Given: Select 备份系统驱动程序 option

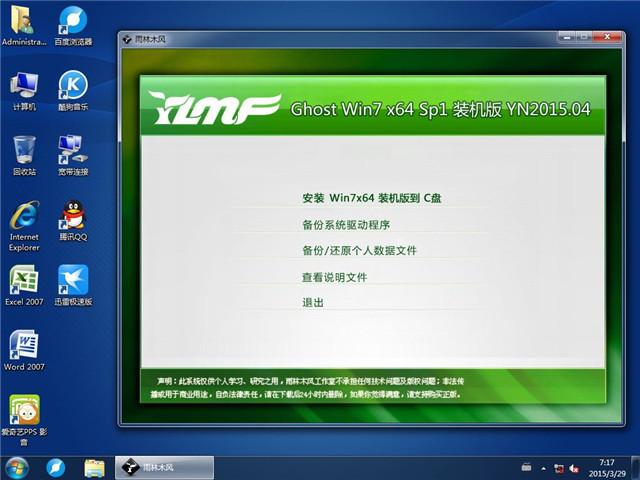Looking at the screenshot, I should (346, 224).
